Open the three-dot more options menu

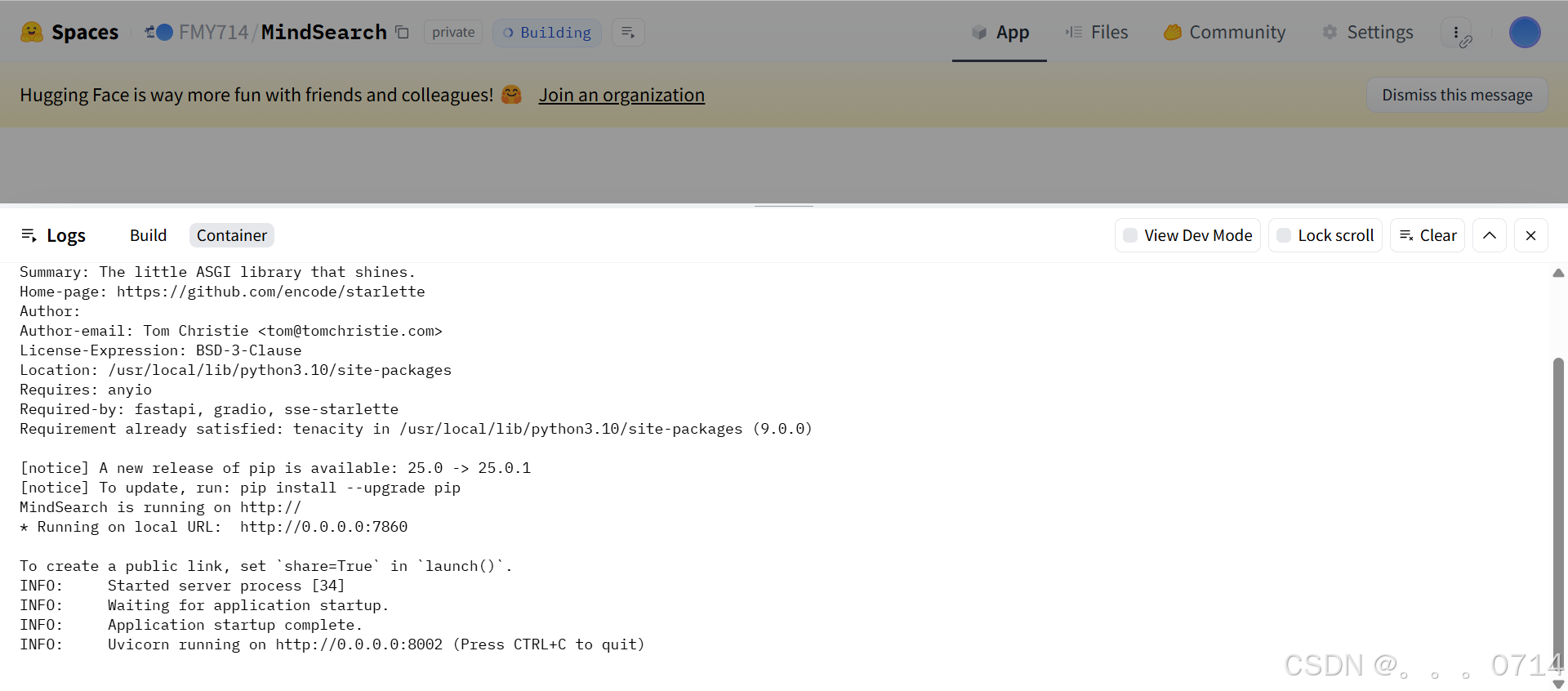point(1456,32)
